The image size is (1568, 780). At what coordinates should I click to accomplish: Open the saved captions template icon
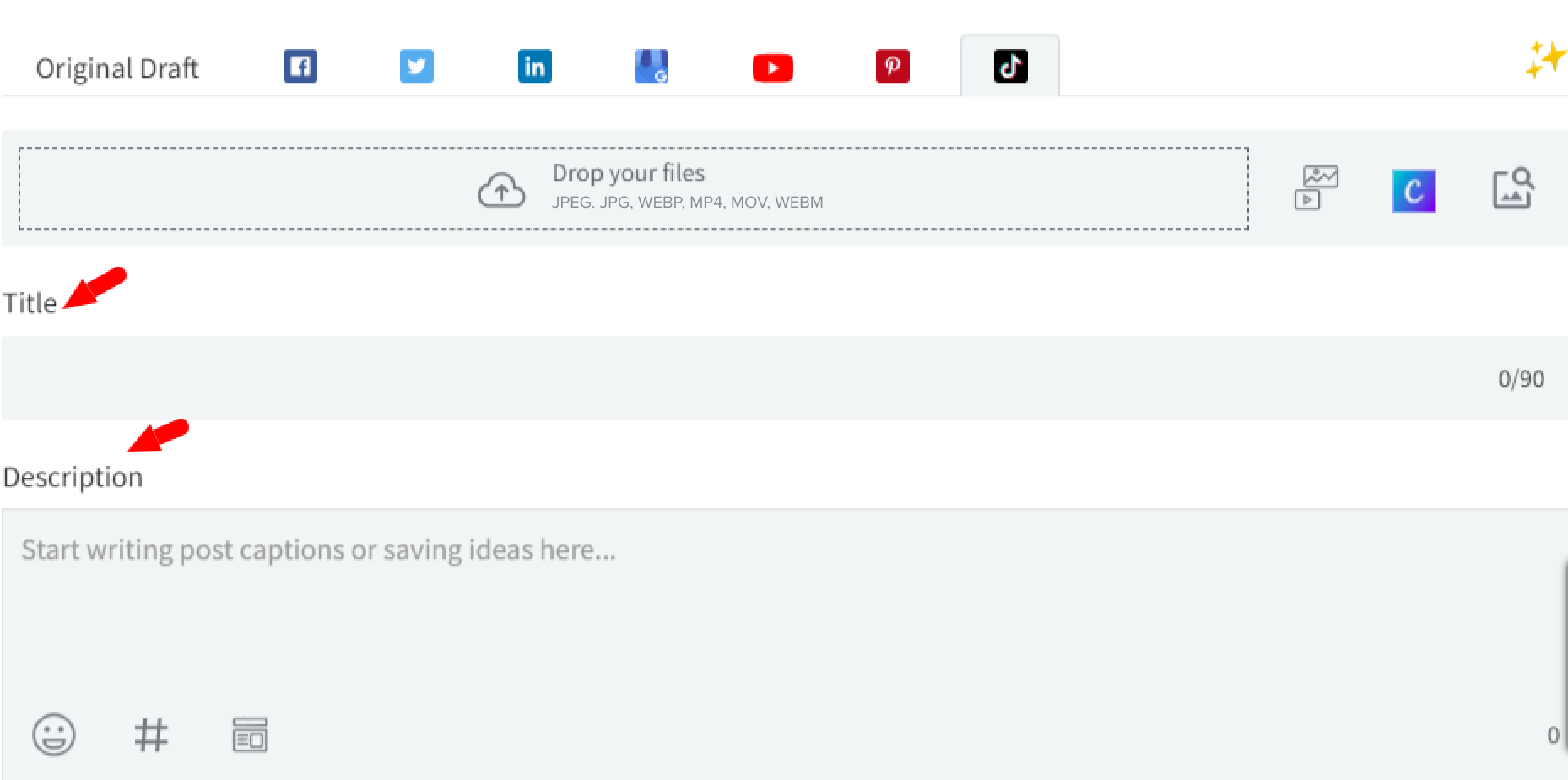pos(250,734)
